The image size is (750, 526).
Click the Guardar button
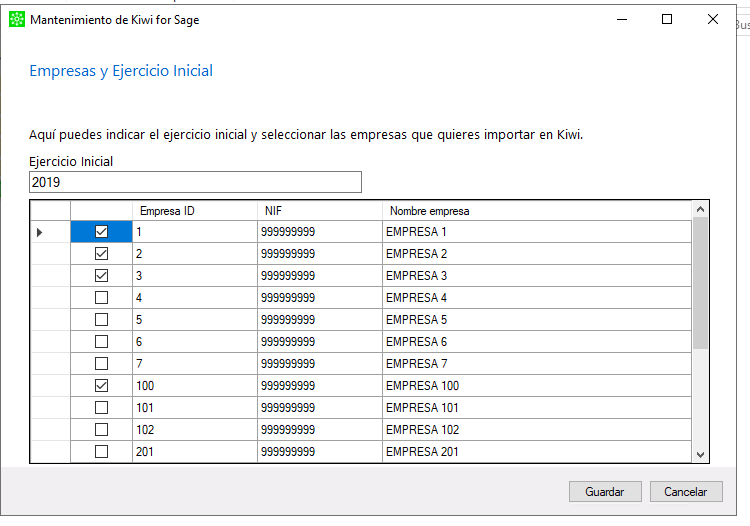(x=605, y=492)
